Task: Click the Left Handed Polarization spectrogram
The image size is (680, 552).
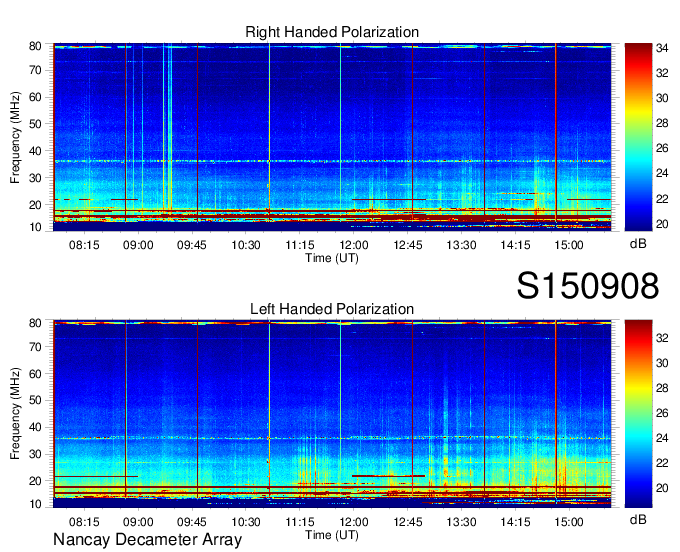Action: pyautogui.click(x=332, y=414)
